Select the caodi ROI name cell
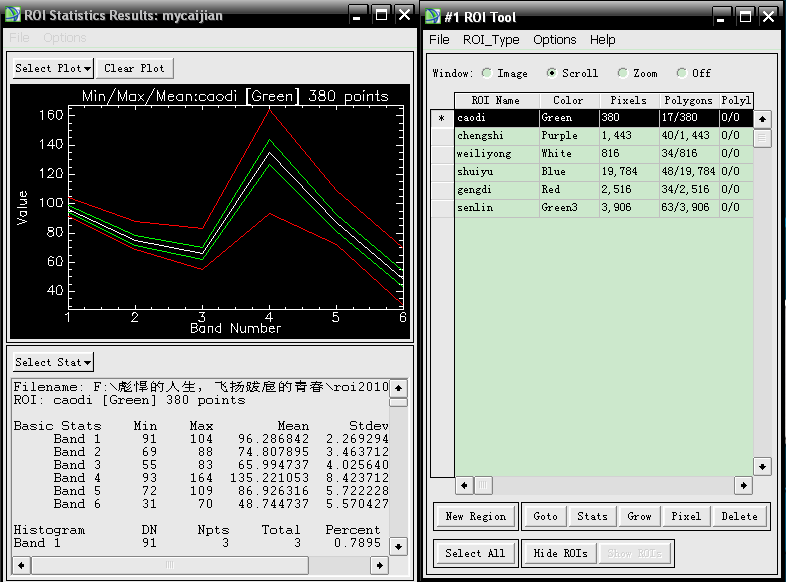 (x=497, y=118)
